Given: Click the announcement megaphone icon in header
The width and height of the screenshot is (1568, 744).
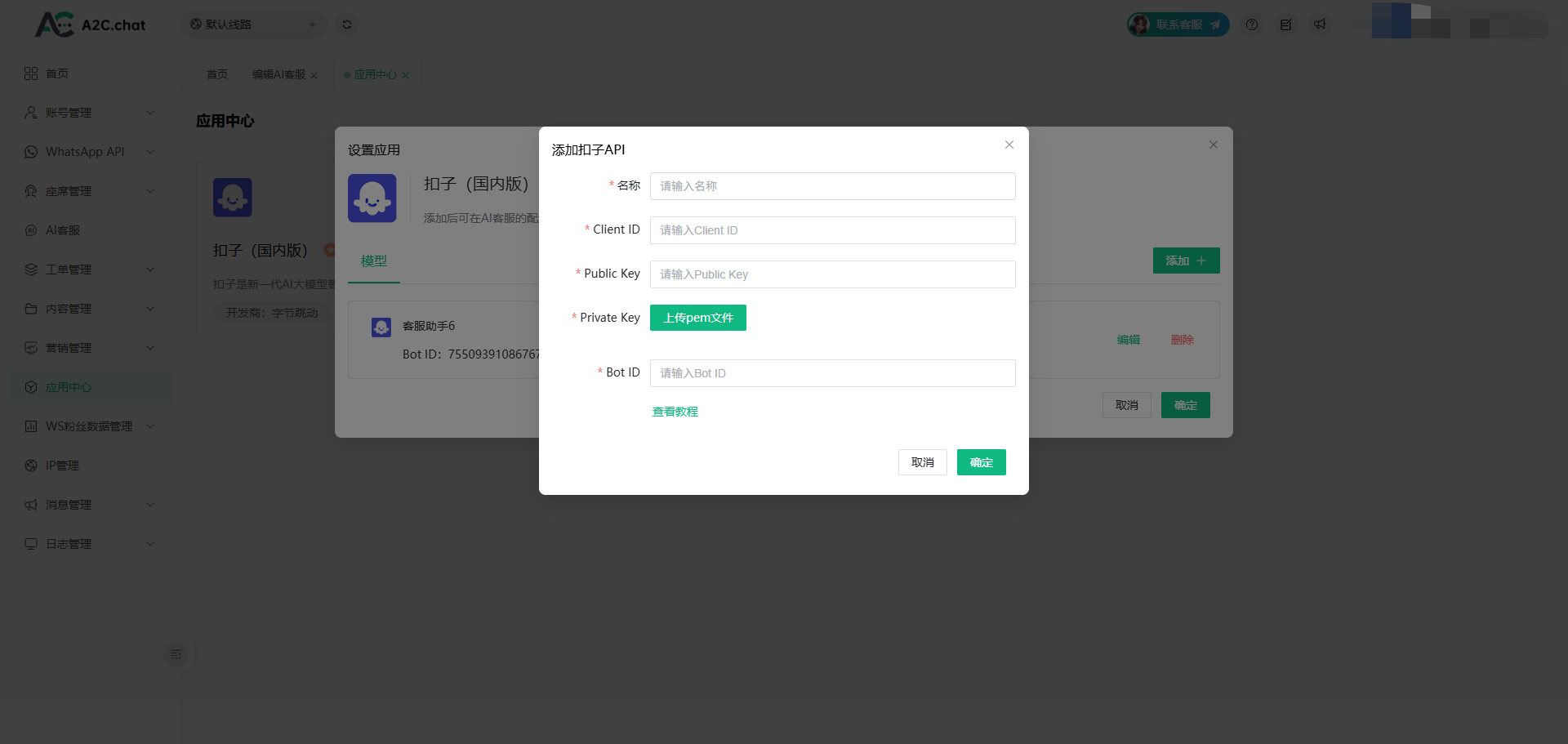Looking at the screenshot, I should coord(1320,25).
